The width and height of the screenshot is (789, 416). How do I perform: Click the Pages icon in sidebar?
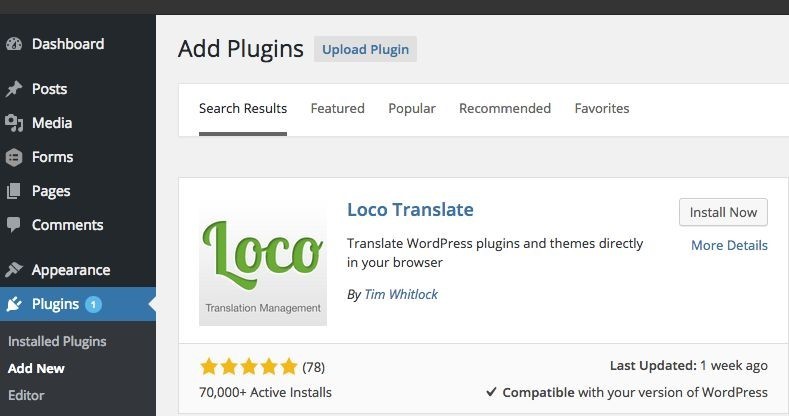pos(14,191)
